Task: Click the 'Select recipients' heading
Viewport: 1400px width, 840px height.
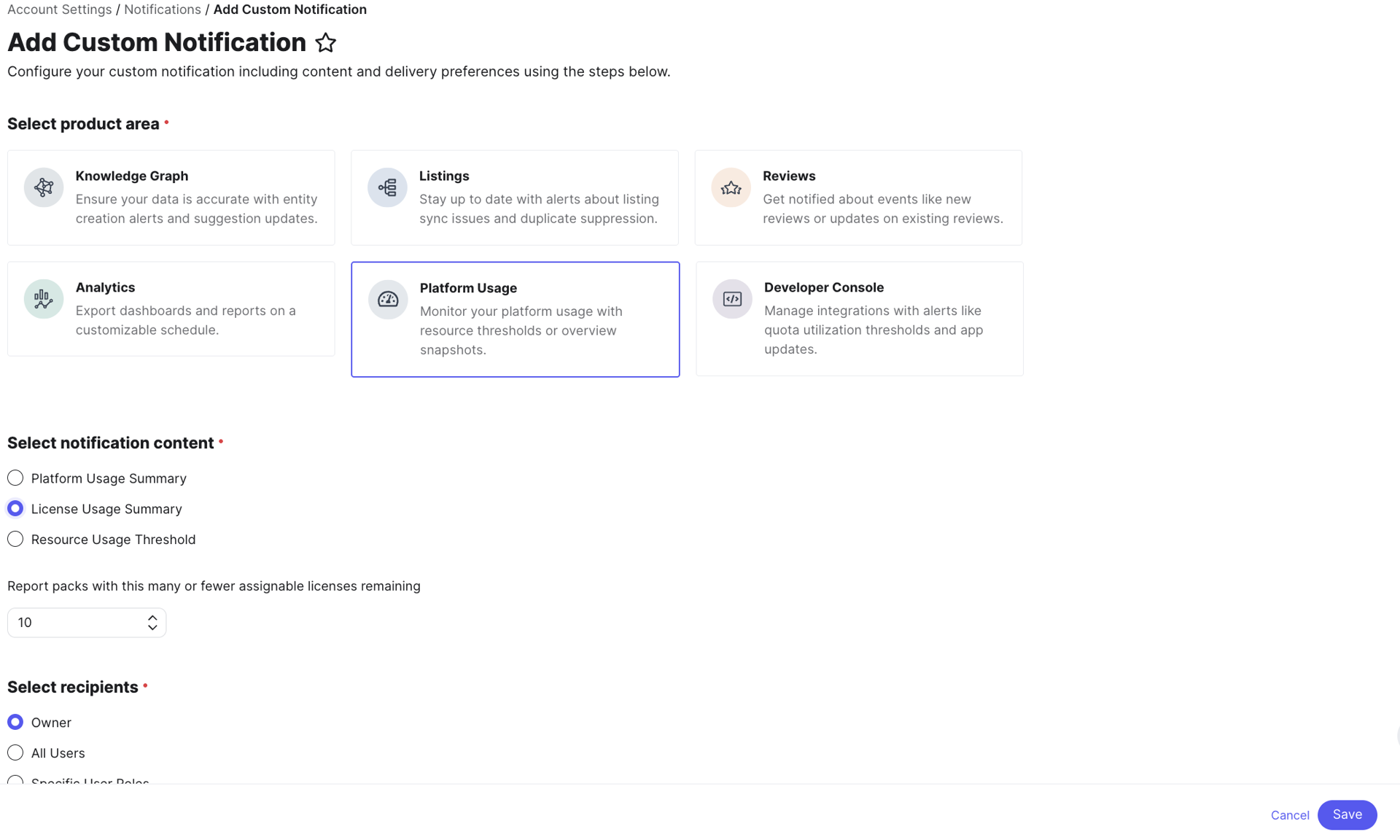Action: [x=73, y=688]
